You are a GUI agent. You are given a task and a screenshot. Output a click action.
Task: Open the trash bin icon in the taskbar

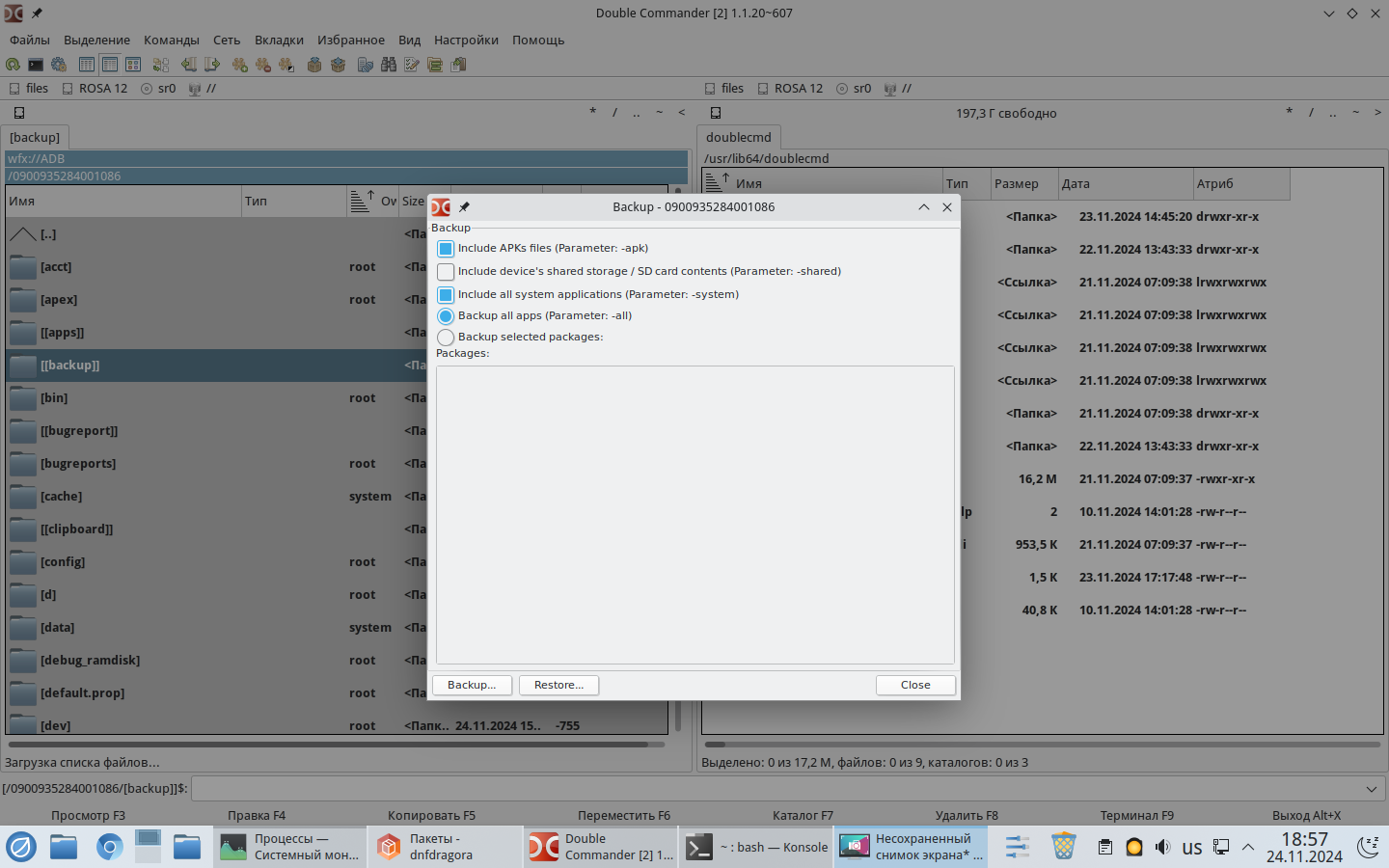pos(1064,847)
